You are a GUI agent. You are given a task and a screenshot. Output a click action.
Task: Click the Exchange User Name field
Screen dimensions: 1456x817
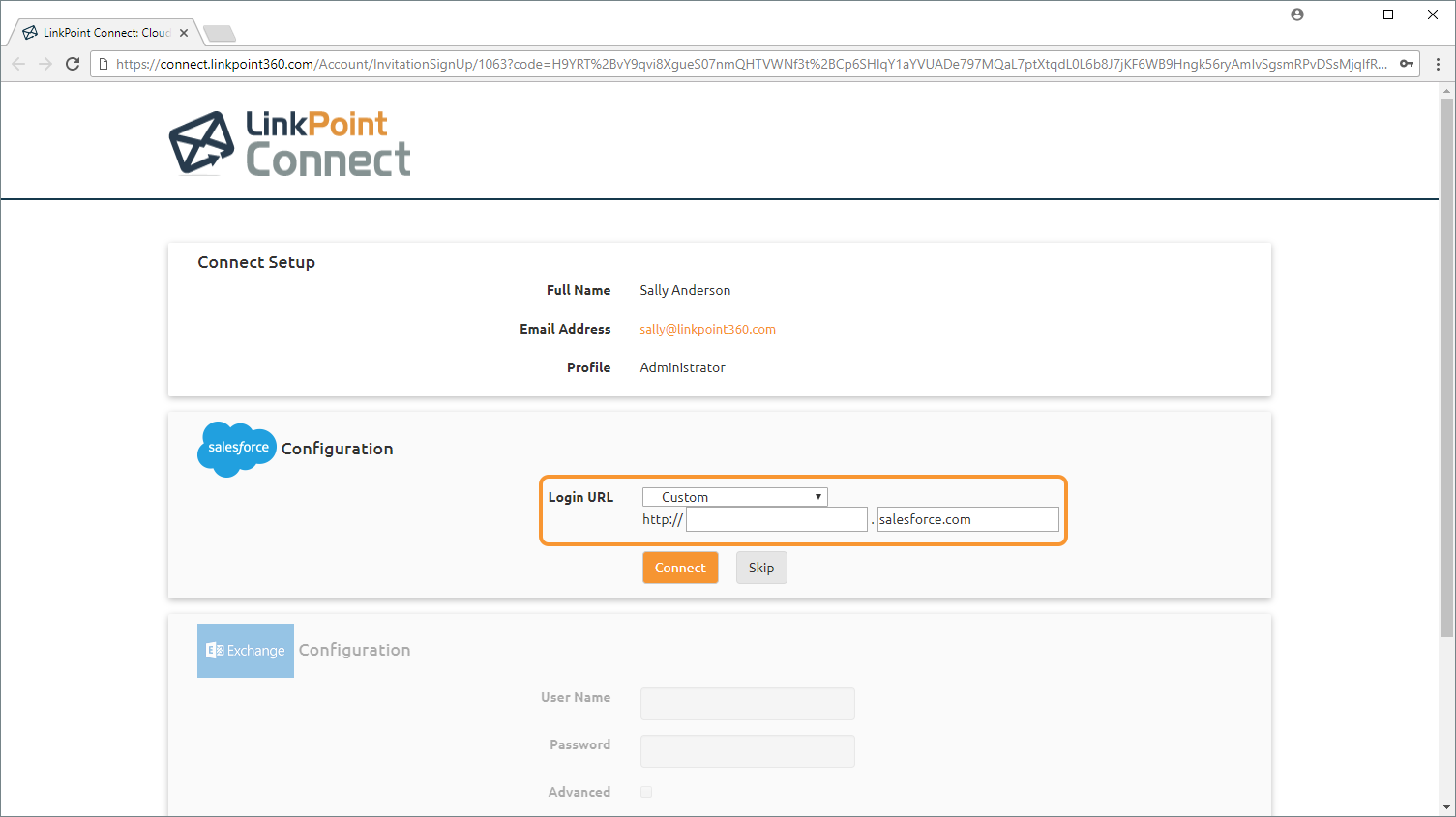click(748, 704)
